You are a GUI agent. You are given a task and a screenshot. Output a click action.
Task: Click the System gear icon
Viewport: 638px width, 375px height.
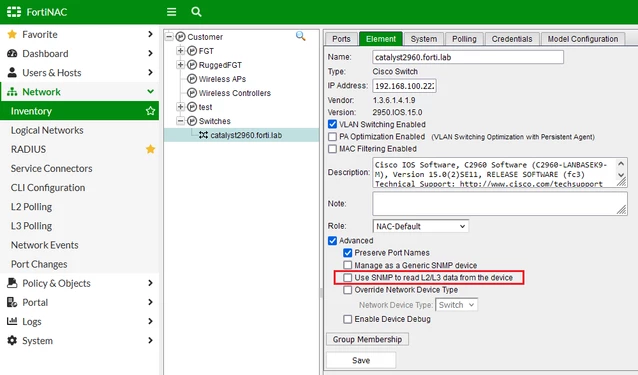12,340
